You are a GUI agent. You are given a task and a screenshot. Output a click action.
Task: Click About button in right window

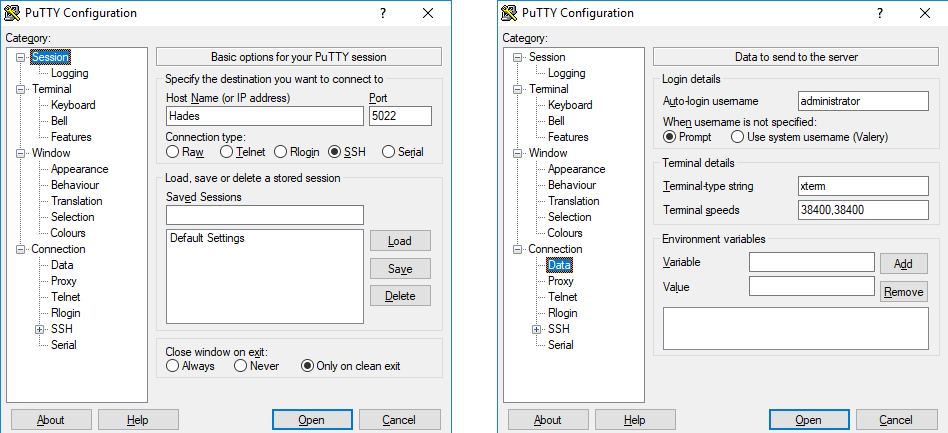[x=548, y=420]
